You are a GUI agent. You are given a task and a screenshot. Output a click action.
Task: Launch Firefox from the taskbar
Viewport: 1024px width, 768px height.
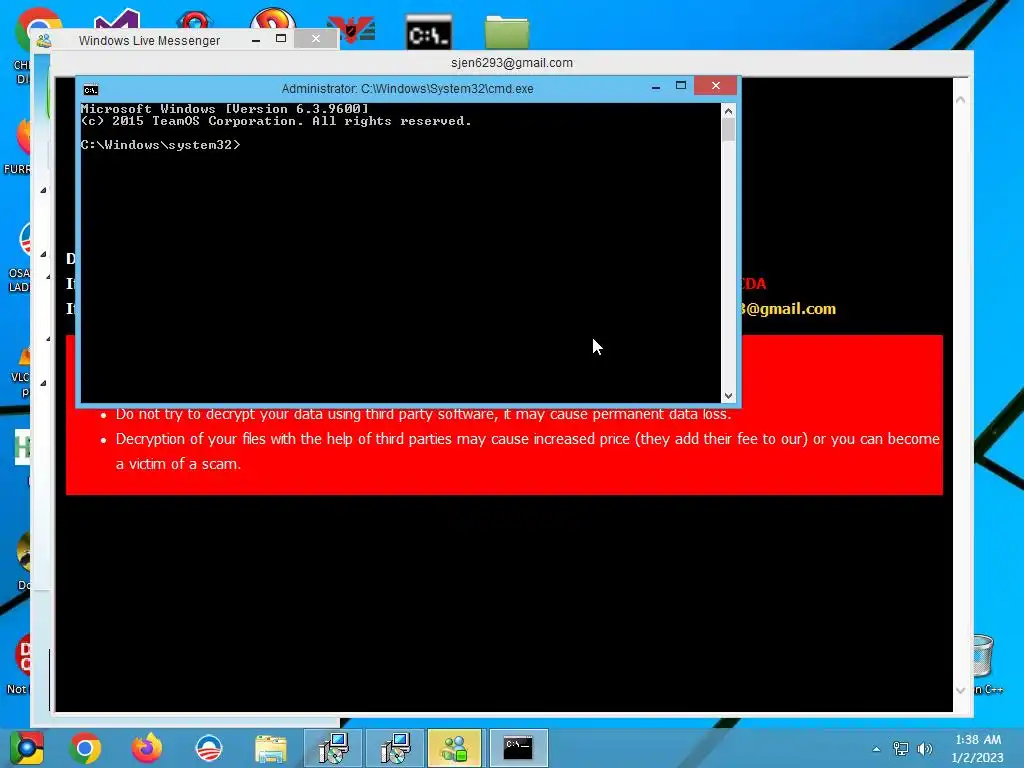click(x=147, y=748)
